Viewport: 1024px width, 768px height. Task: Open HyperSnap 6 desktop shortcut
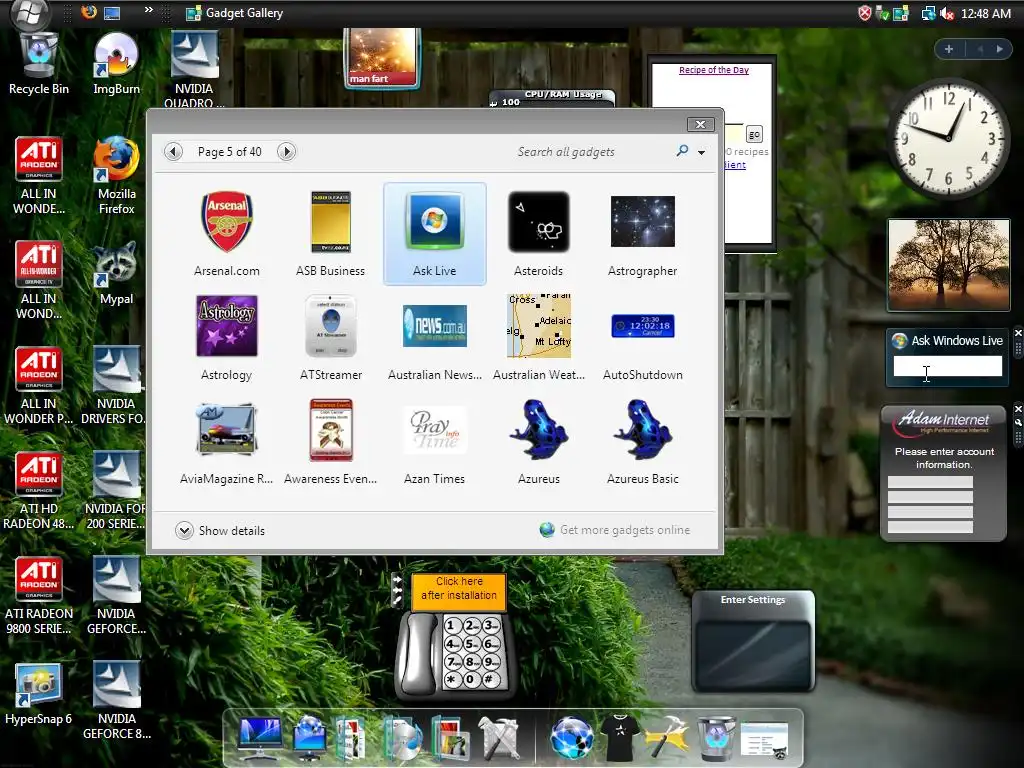[39, 695]
